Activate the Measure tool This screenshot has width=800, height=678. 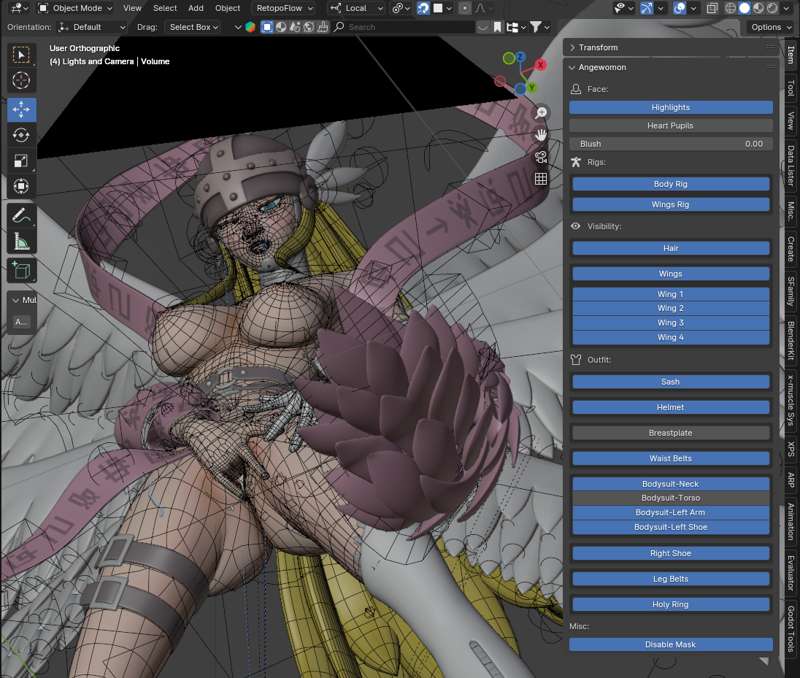[x=22, y=241]
